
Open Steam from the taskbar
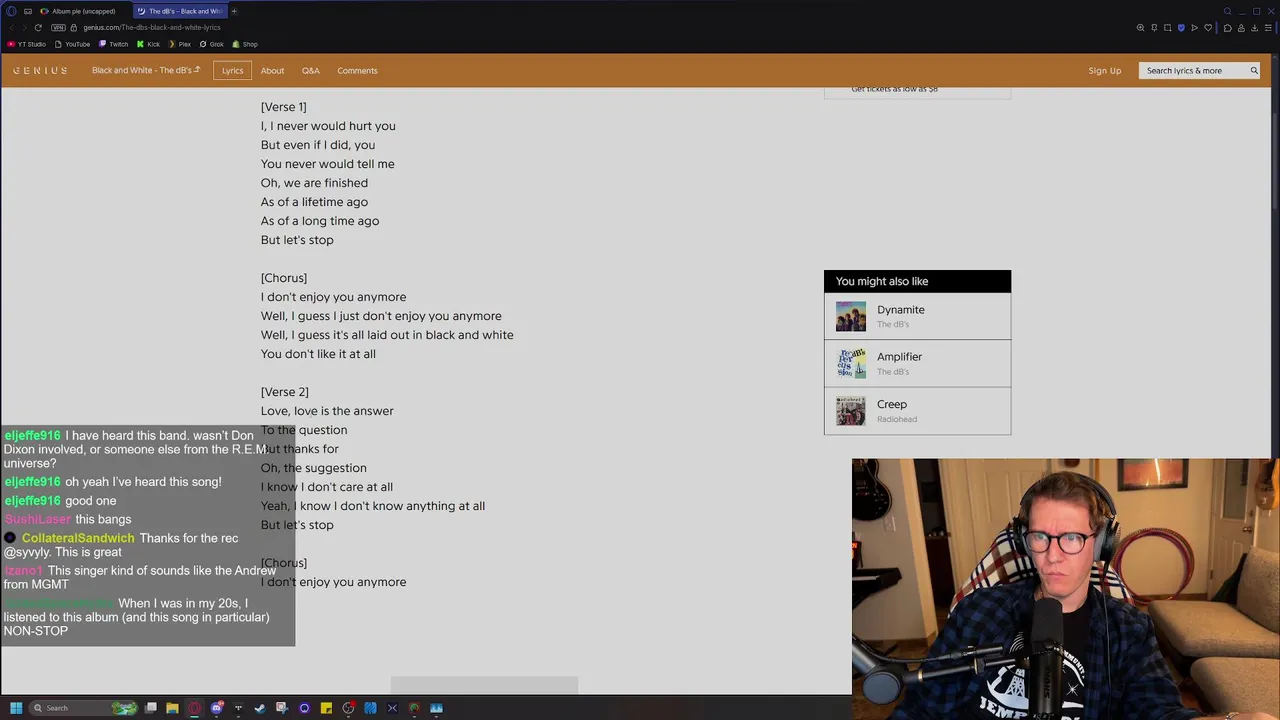click(x=260, y=708)
